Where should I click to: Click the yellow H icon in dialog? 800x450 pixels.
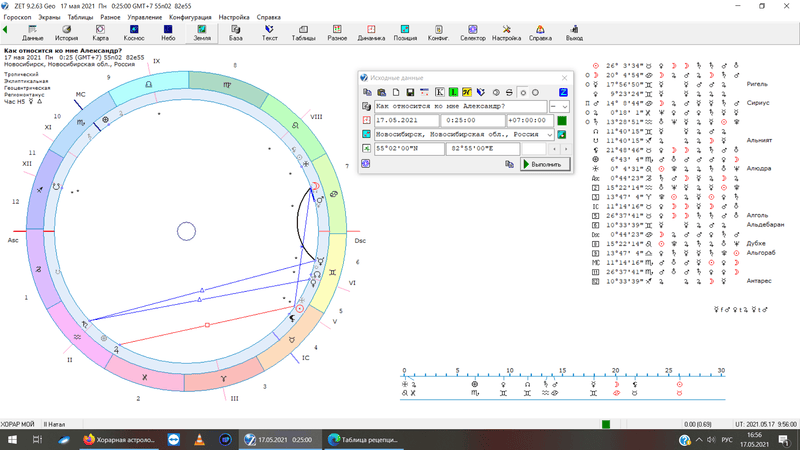click(467, 92)
